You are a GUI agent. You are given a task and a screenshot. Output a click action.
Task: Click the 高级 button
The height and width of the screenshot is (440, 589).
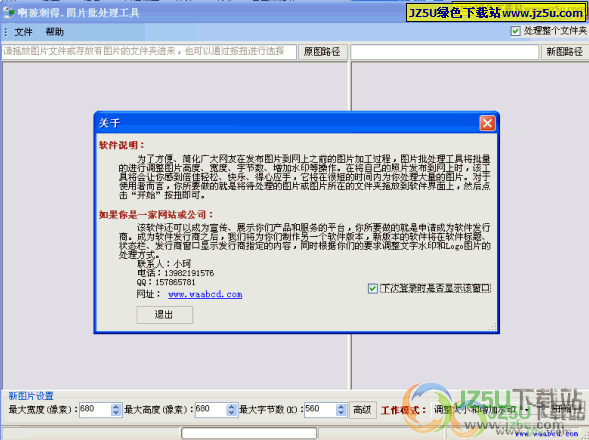pos(362,410)
